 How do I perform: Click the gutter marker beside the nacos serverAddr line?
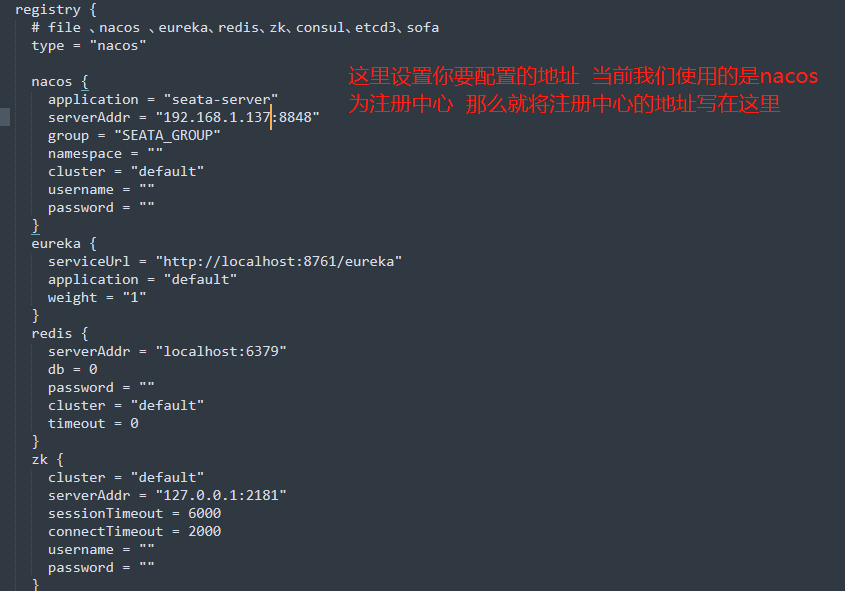tap(5, 117)
